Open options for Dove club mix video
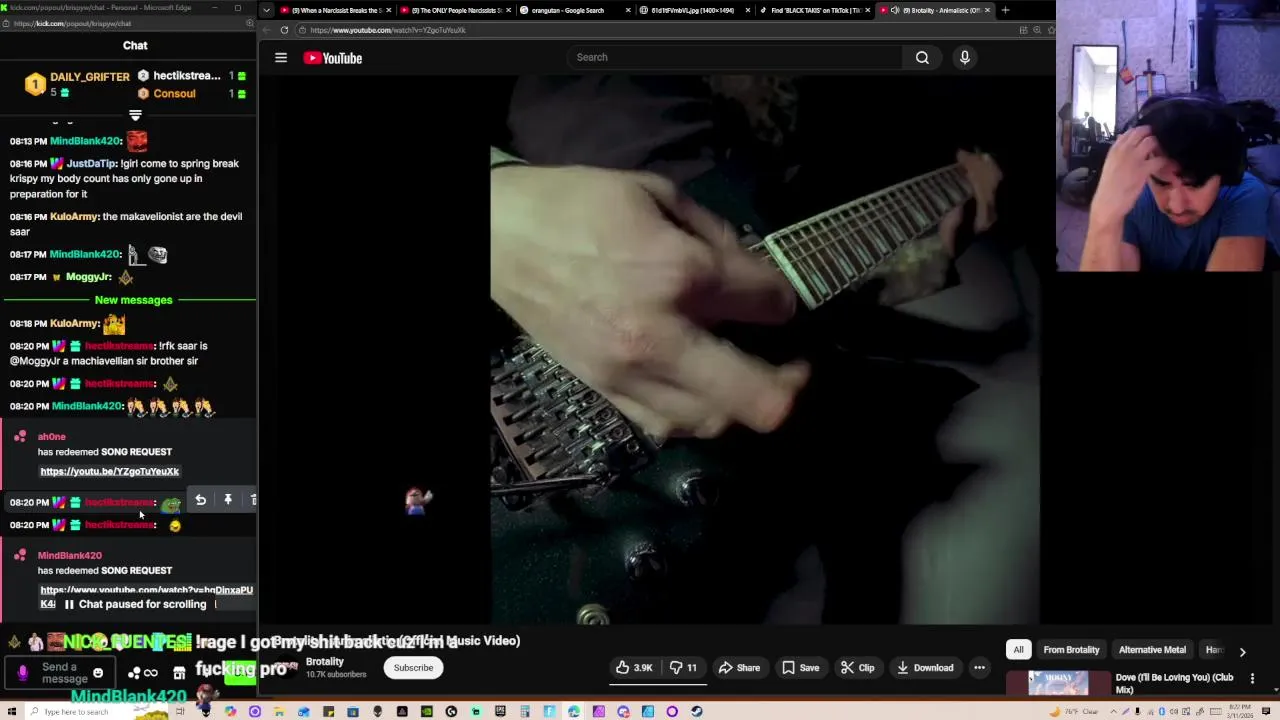The height and width of the screenshot is (720, 1280). tap(1252, 678)
